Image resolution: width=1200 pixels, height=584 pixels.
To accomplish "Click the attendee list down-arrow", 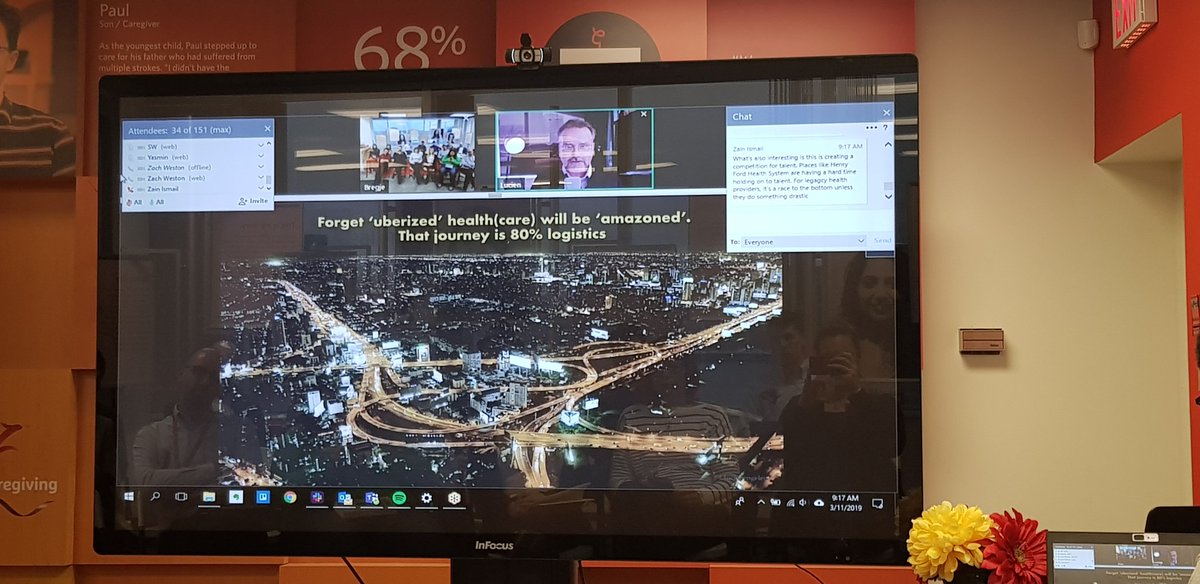I will pos(269,188).
